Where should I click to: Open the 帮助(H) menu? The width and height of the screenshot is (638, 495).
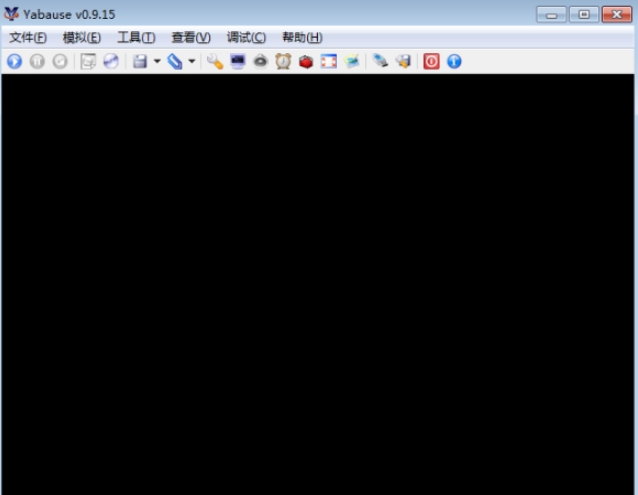(302, 37)
